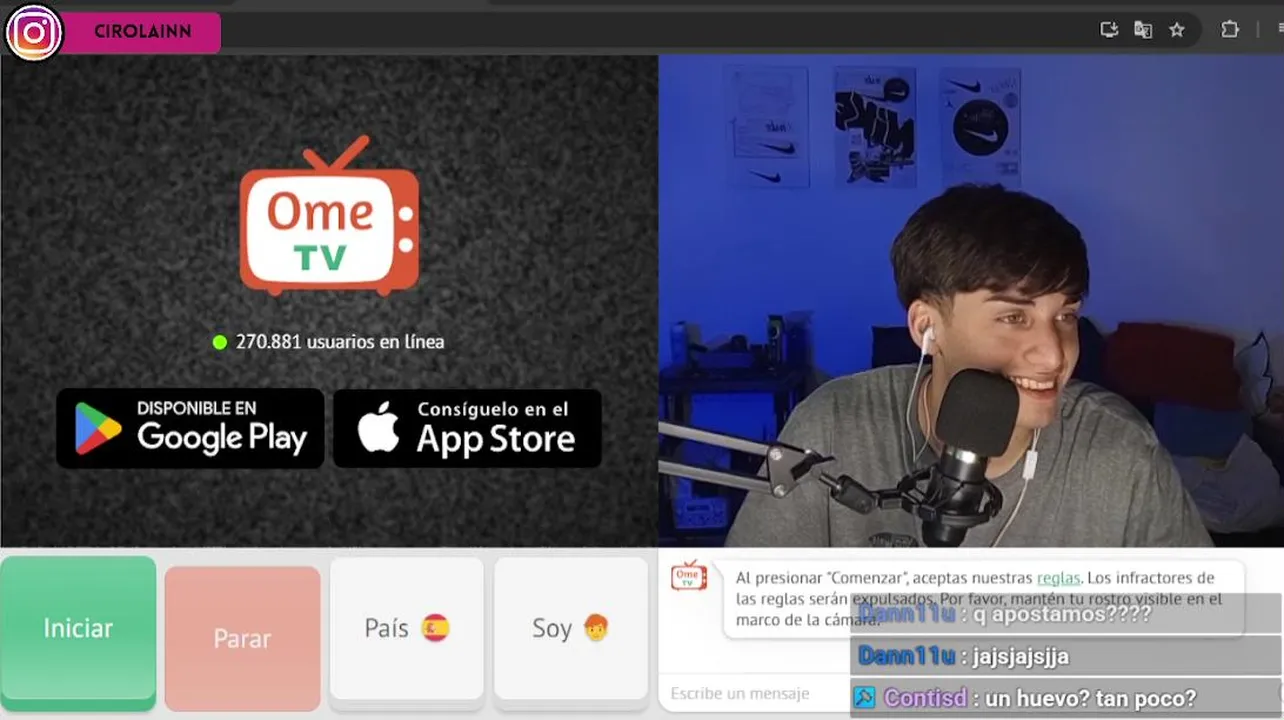The width and height of the screenshot is (1284, 720).
Task: Open the reglas link in chat
Action: 1058,578
